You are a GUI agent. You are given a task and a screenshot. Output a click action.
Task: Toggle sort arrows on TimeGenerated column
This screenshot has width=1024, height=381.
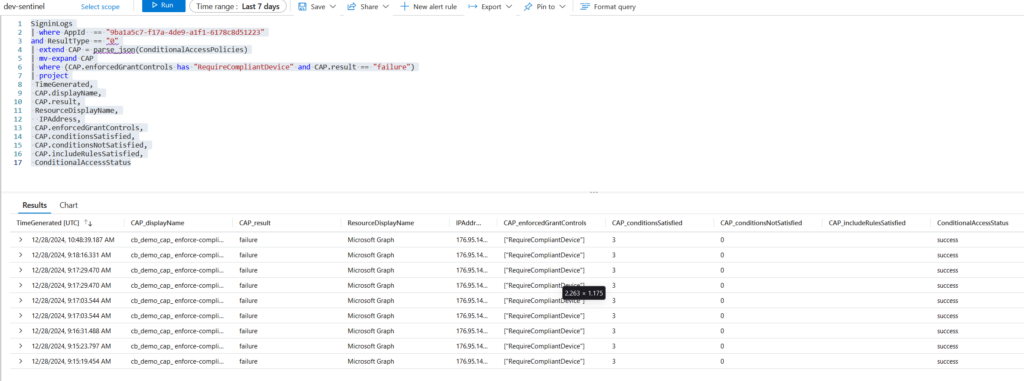(x=89, y=223)
